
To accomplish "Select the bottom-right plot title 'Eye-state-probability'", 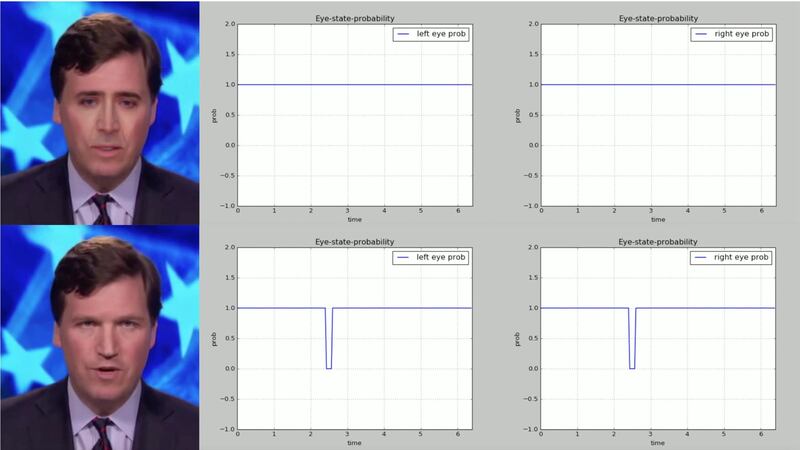I will [657, 242].
